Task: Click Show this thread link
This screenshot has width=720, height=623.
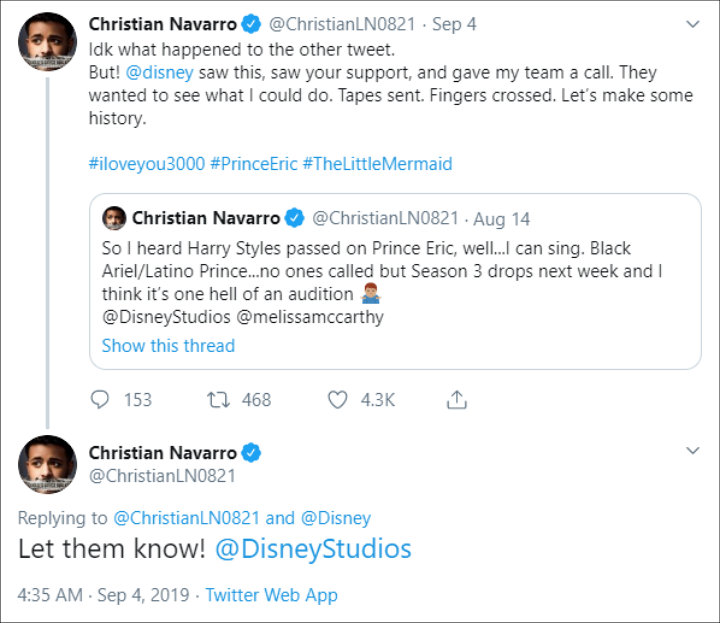Action: pos(168,346)
